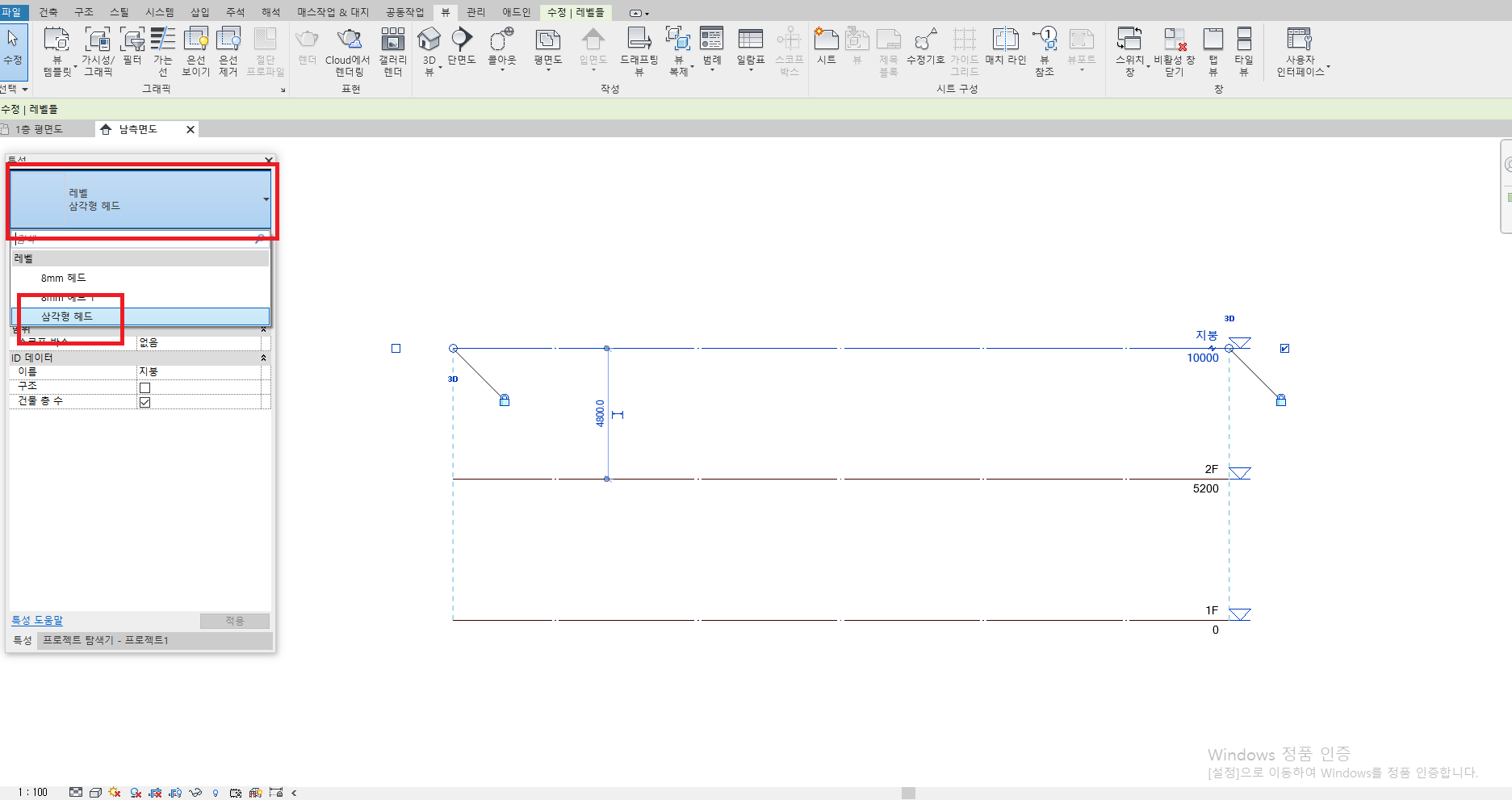Select the 매치 라인 matchline tool

point(1006,46)
